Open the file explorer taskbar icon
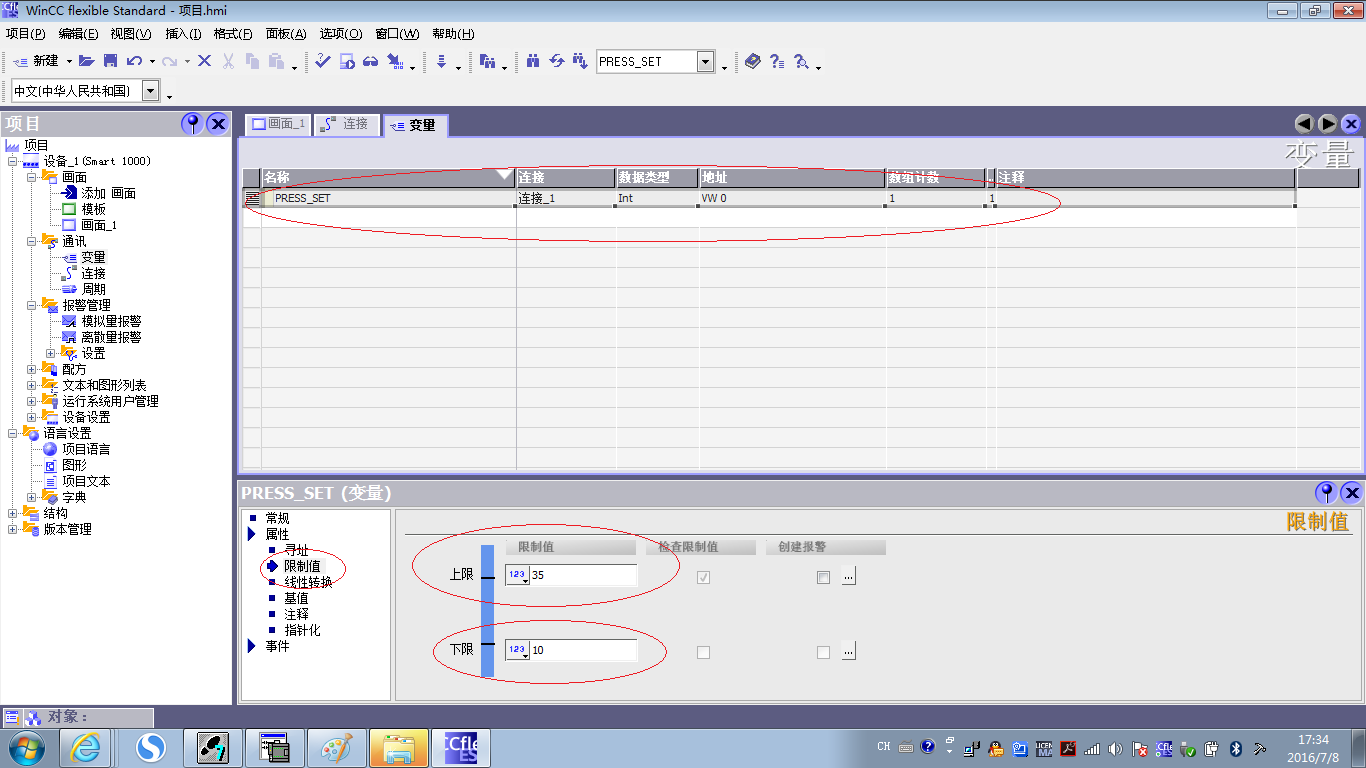This screenshot has width=1366, height=768. (x=399, y=747)
